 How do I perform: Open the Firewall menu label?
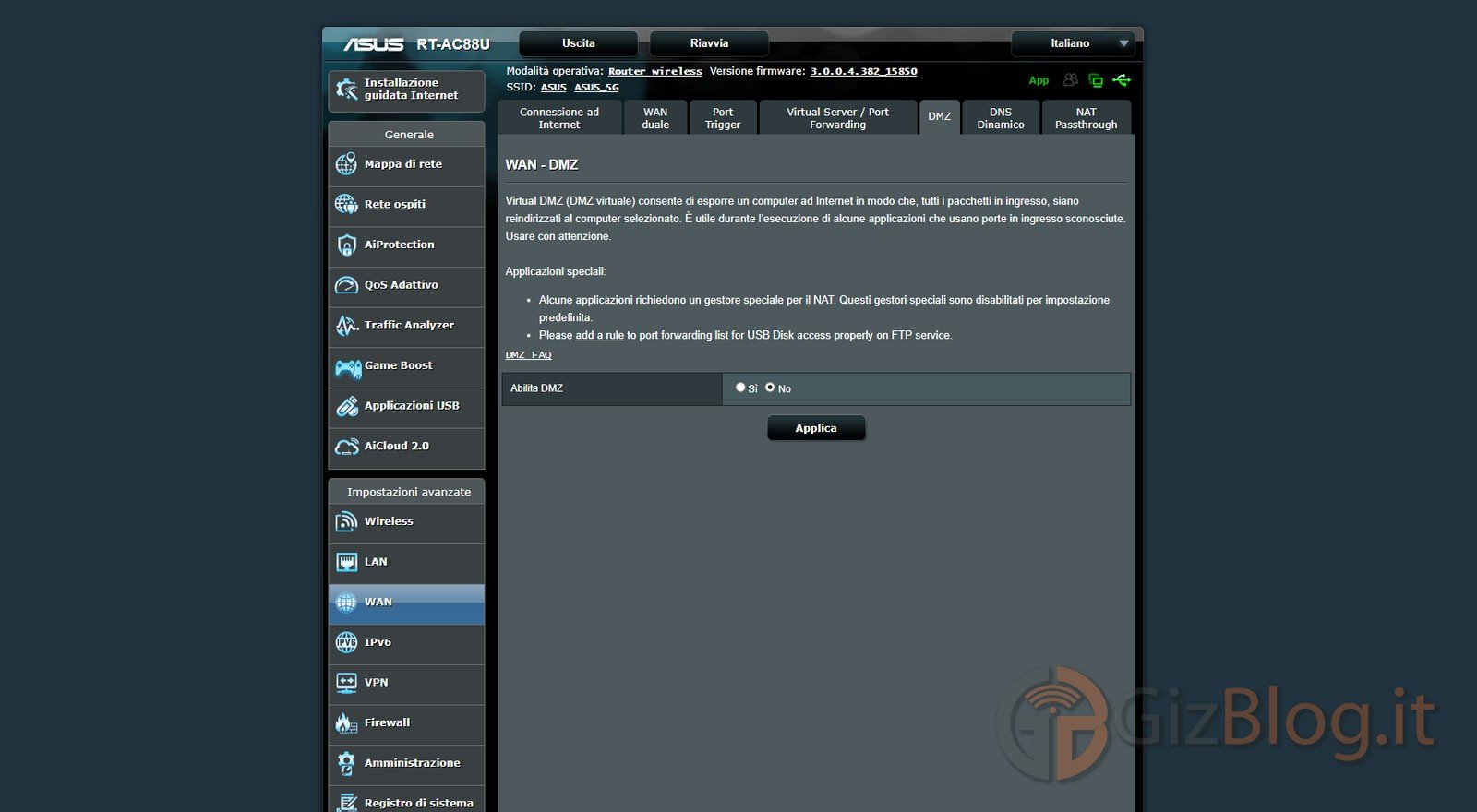[x=388, y=722]
